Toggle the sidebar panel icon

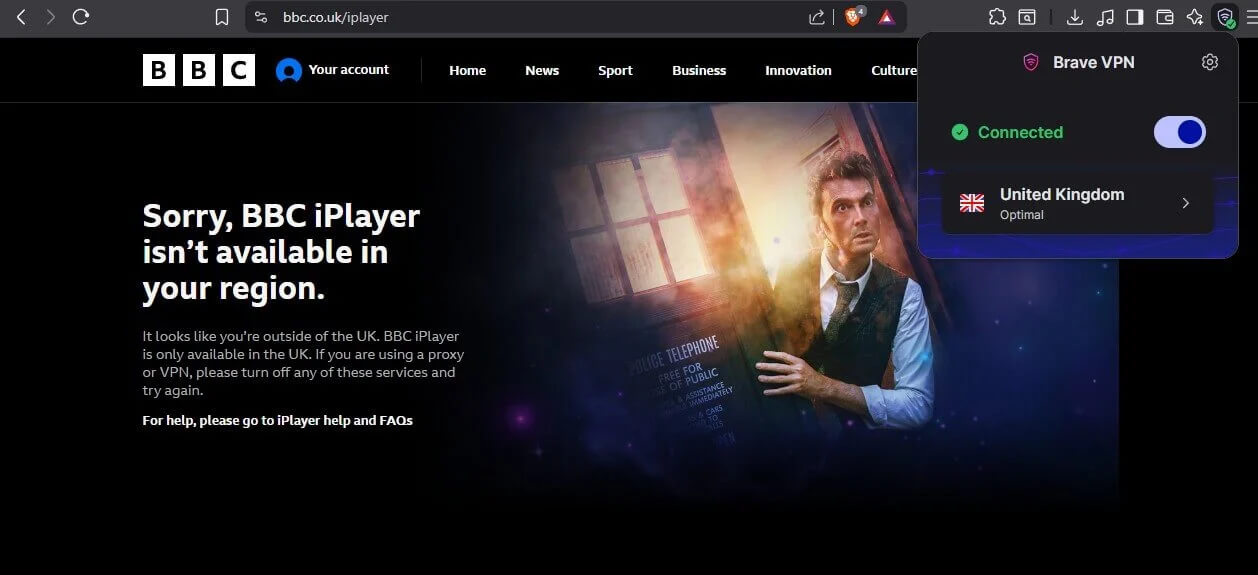(x=1135, y=17)
